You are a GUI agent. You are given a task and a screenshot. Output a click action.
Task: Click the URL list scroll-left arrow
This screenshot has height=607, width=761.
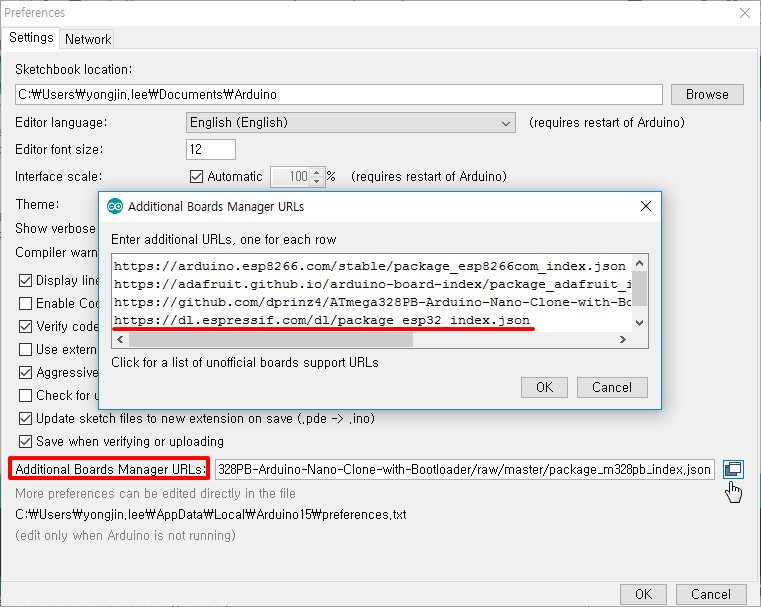pyautogui.click(x=120, y=340)
